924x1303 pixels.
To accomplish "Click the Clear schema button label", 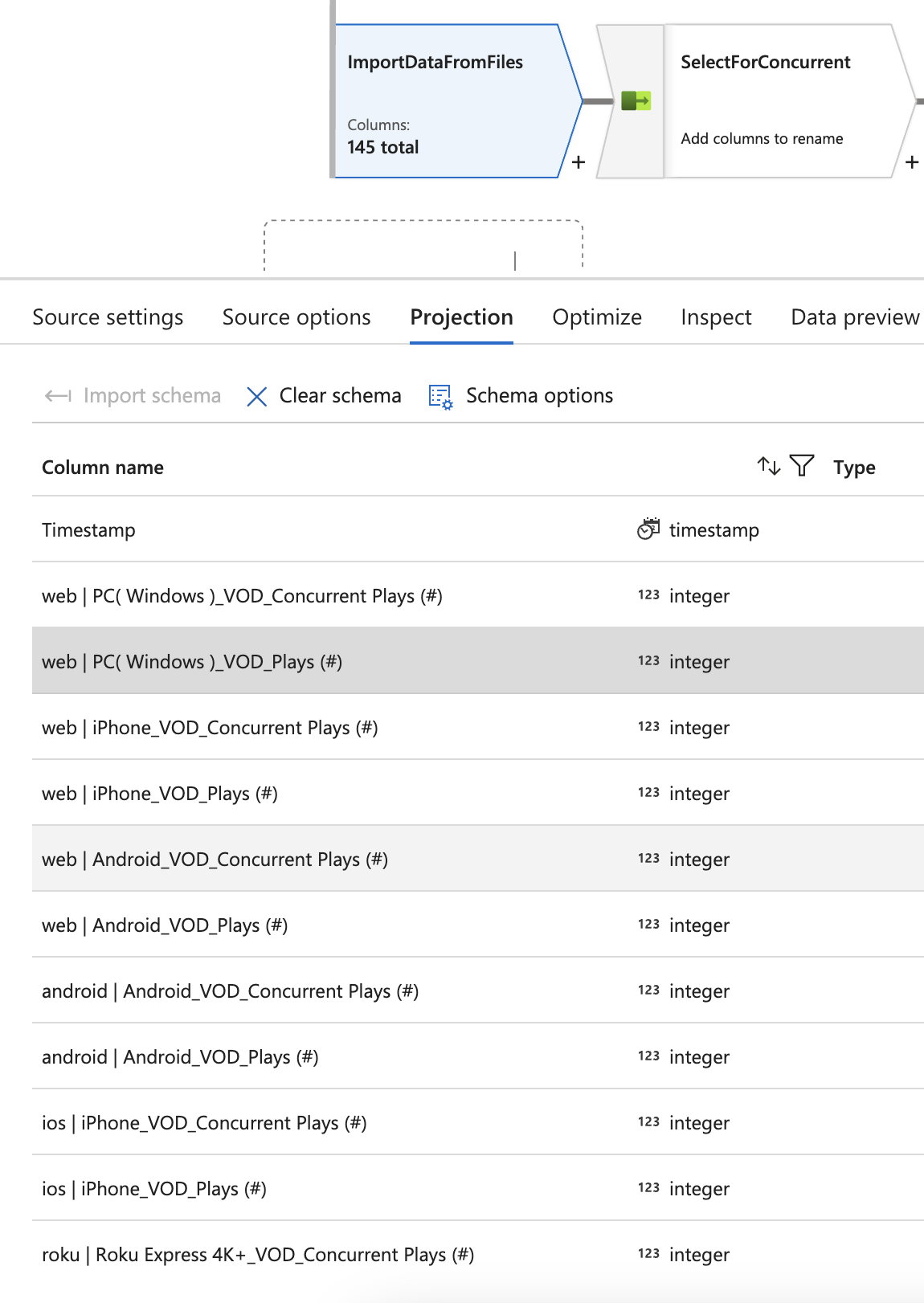I will 340,396.
